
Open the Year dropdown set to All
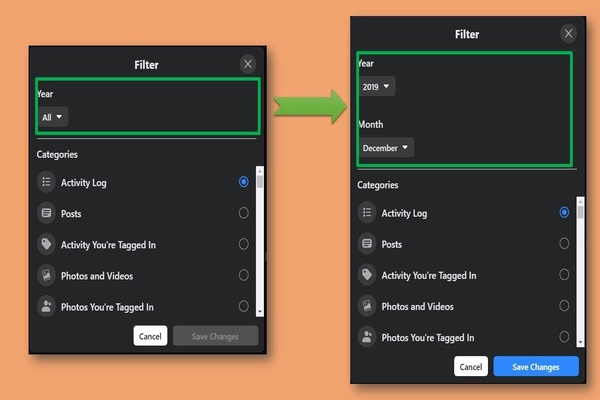coord(53,117)
